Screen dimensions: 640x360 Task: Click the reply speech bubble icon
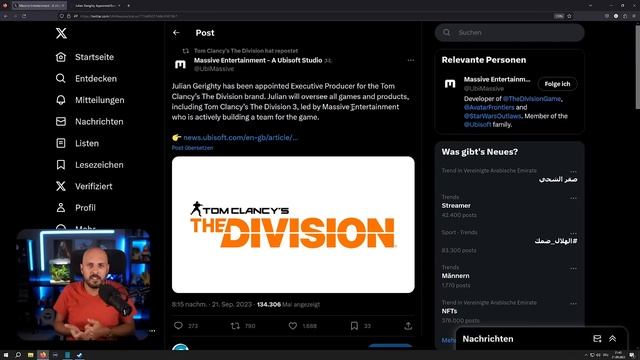coord(178,326)
